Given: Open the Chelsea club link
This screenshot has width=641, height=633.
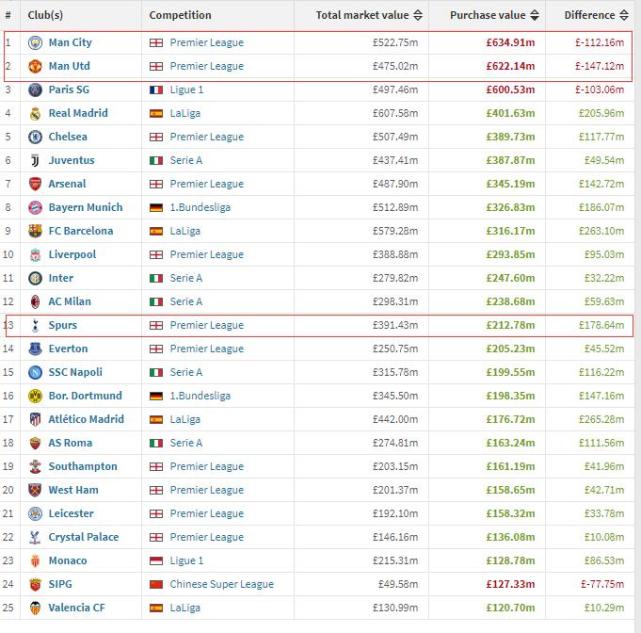Looking at the screenshot, I should [x=68, y=137].
